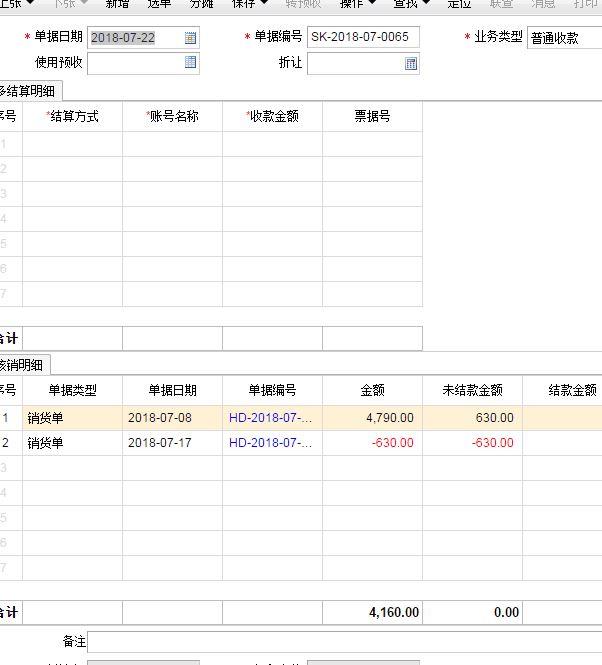
Task: Switch to the 核销明细 tab
Action: coord(24,365)
